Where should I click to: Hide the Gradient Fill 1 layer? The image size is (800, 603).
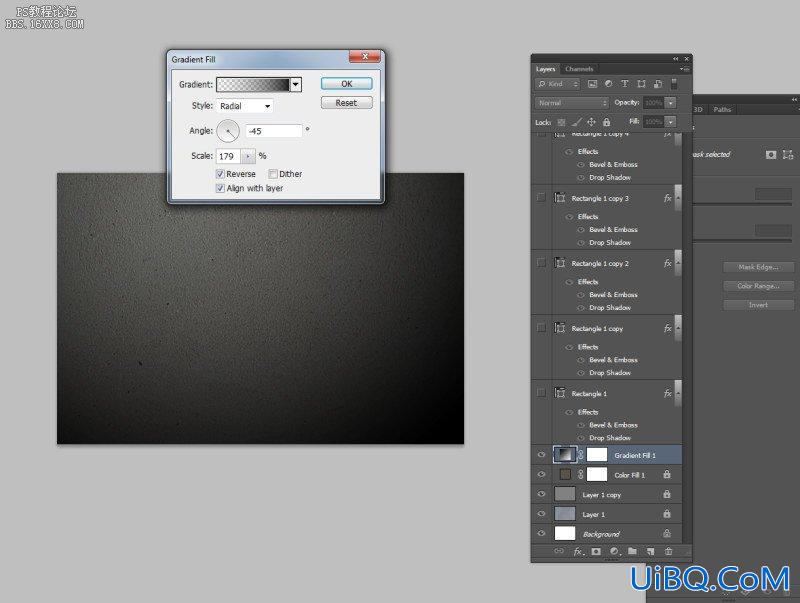[x=541, y=455]
